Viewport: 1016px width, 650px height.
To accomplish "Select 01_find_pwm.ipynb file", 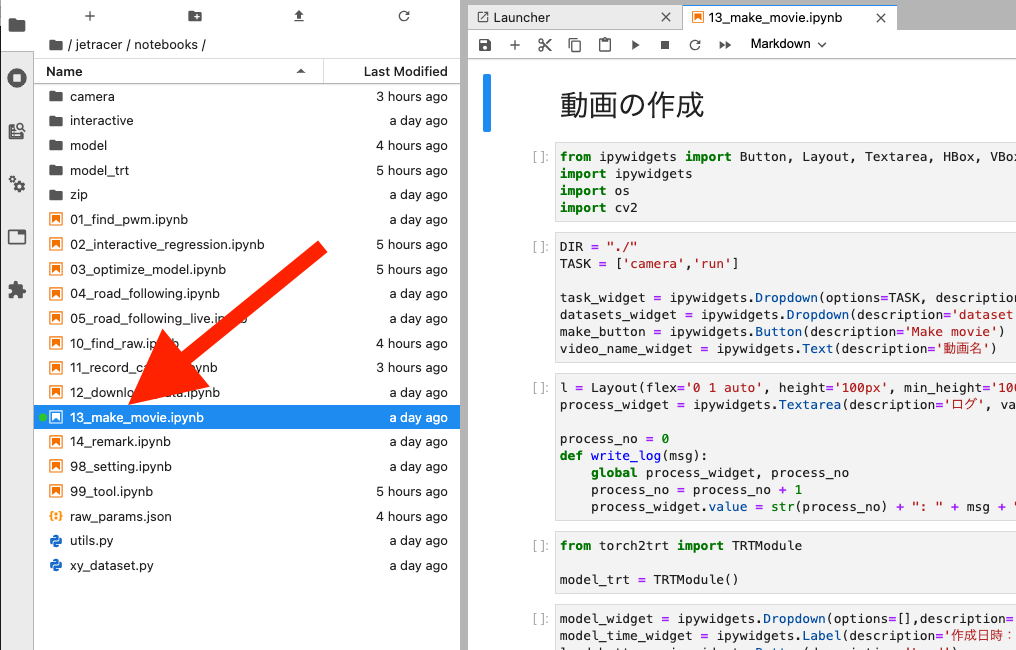I will (x=247, y=220).
